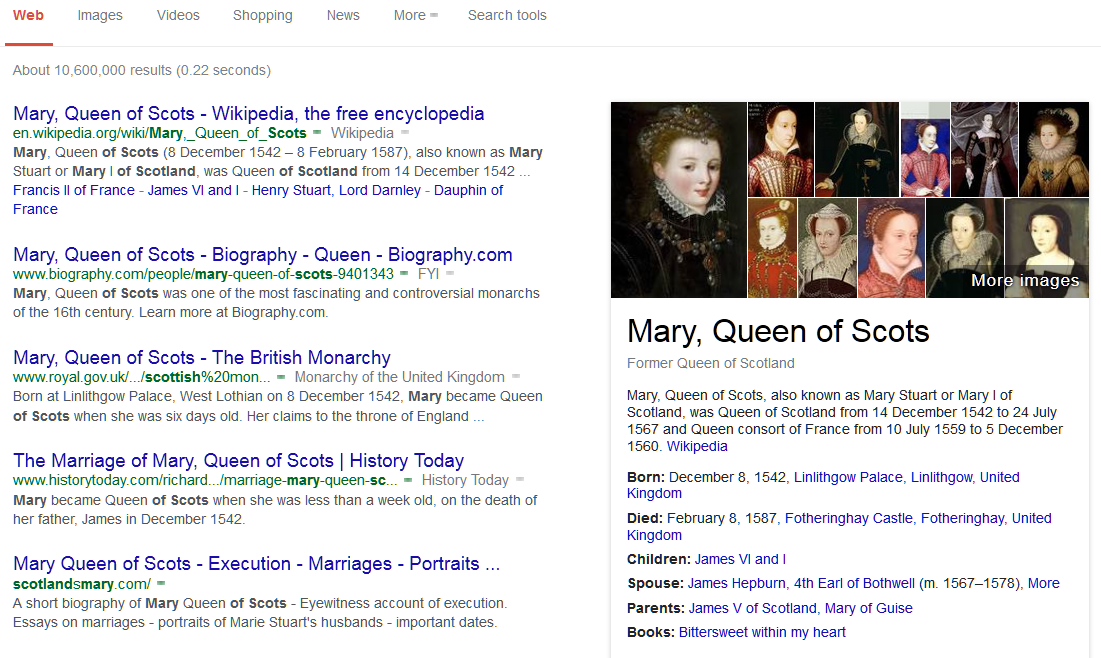
Task: Follow the James VI and I sitelink under Wikipedia
Action: click(193, 190)
